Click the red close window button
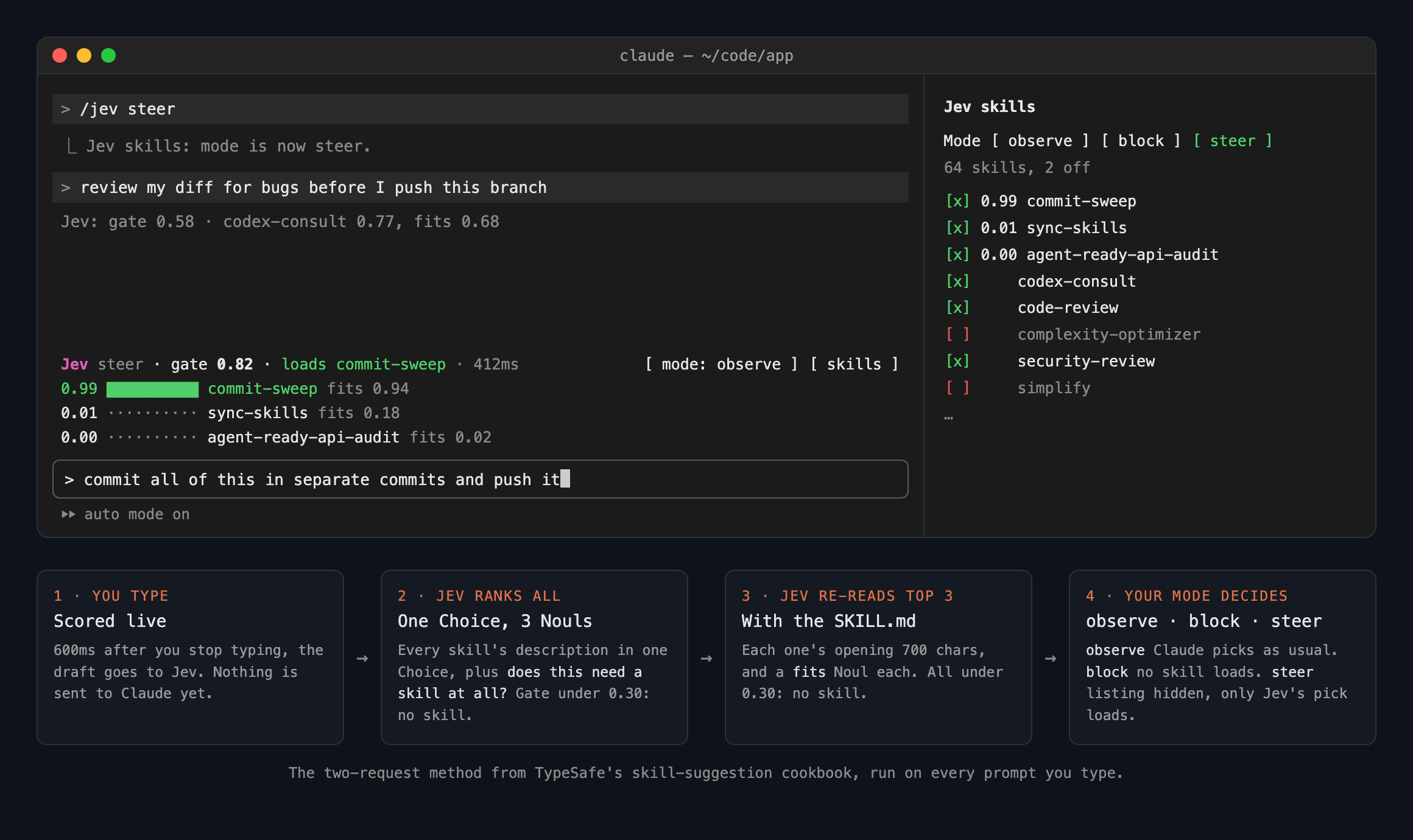This screenshot has height=840, width=1413. click(60, 56)
